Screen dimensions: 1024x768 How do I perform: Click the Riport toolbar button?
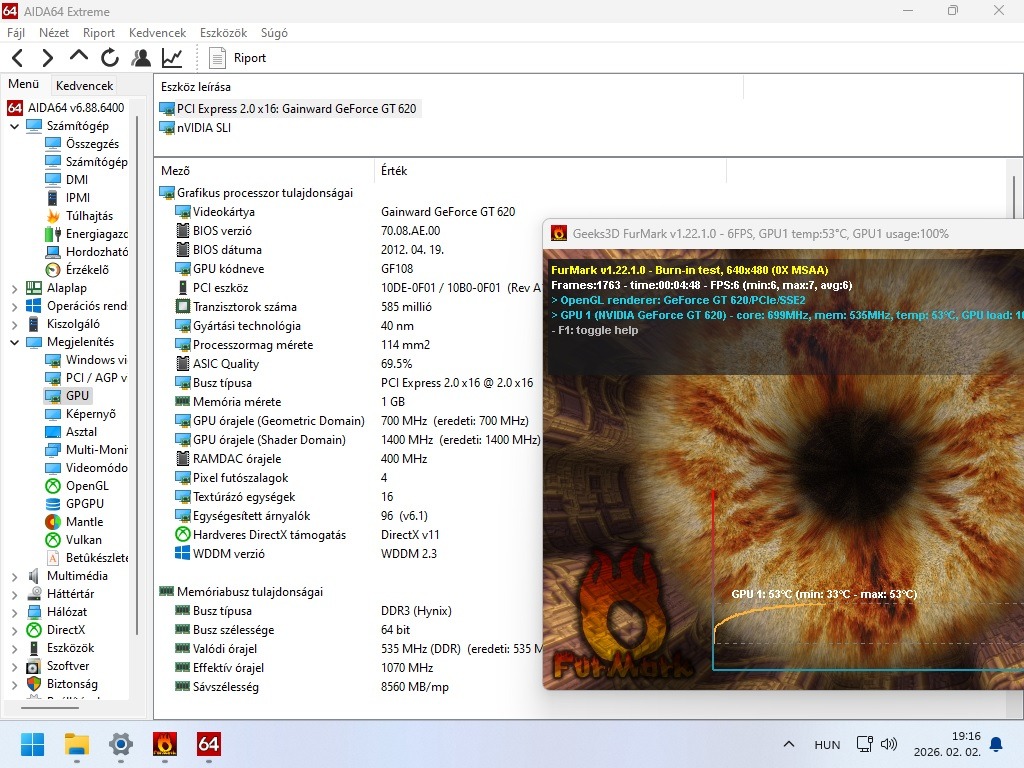(x=238, y=58)
